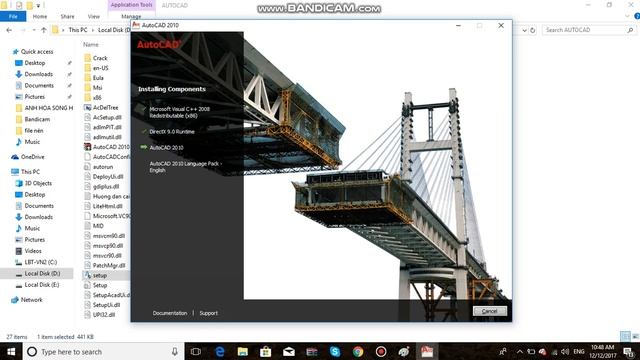Open LBT-VN2 (C:) drive

[40, 262]
